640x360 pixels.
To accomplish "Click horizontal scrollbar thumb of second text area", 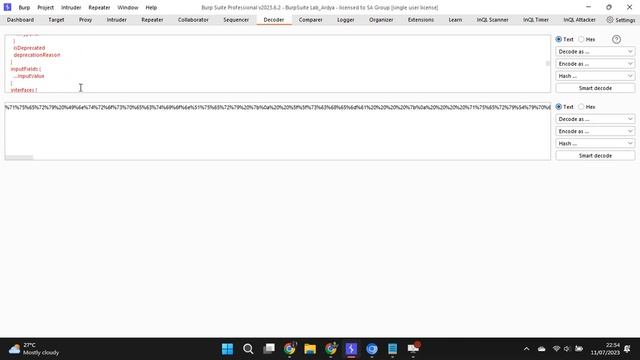I will [19, 158].
